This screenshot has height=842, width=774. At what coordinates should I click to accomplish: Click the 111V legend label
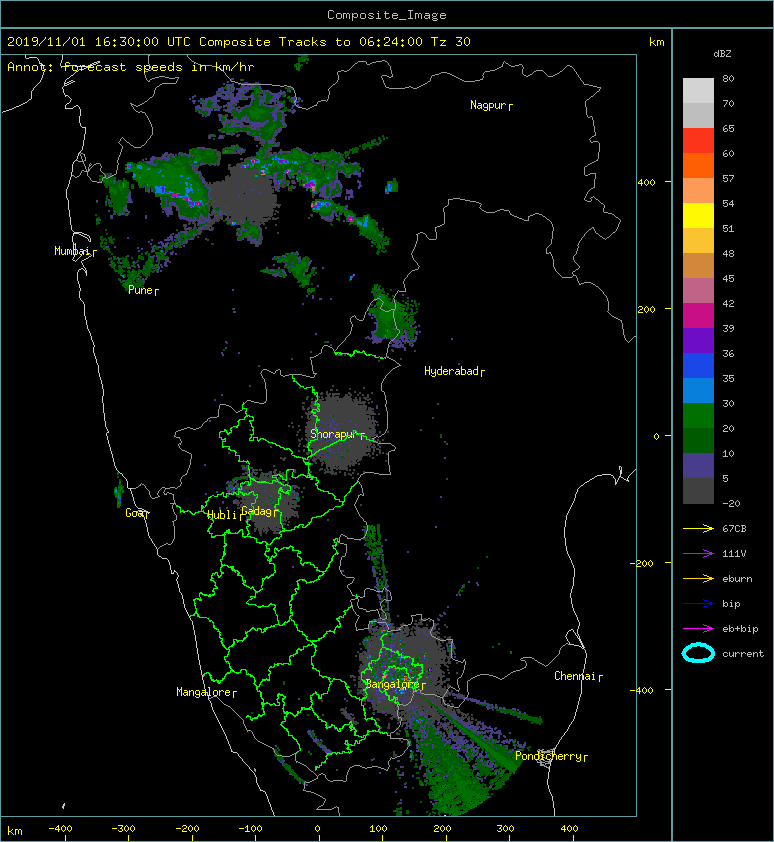pos(734,554)
